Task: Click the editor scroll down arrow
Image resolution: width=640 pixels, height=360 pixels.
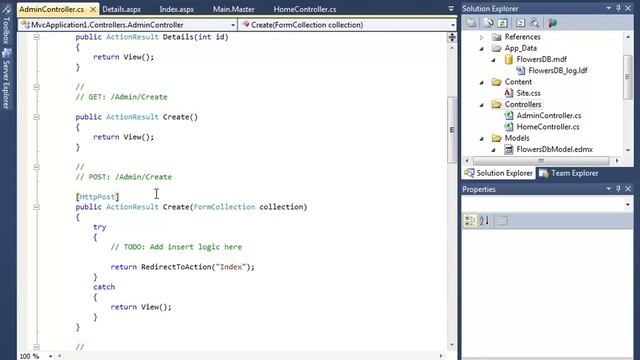Action: (452, 345)
